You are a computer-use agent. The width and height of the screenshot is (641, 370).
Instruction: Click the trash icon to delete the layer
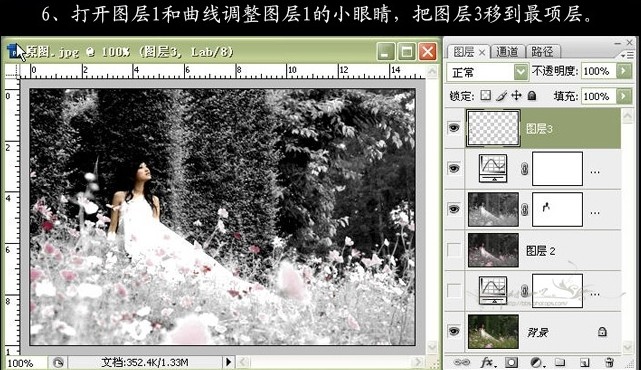click(x=609, y=362)
